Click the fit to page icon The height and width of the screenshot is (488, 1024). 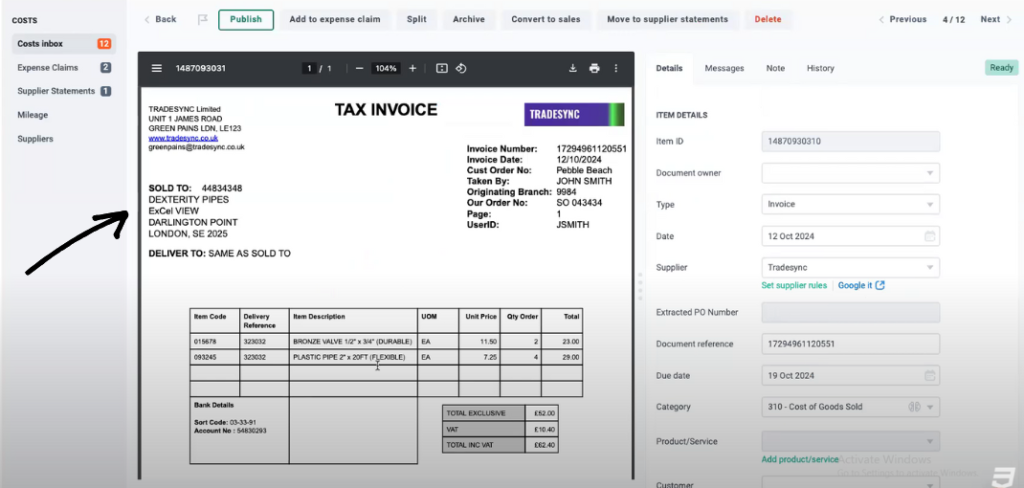(x=441, y=68)
